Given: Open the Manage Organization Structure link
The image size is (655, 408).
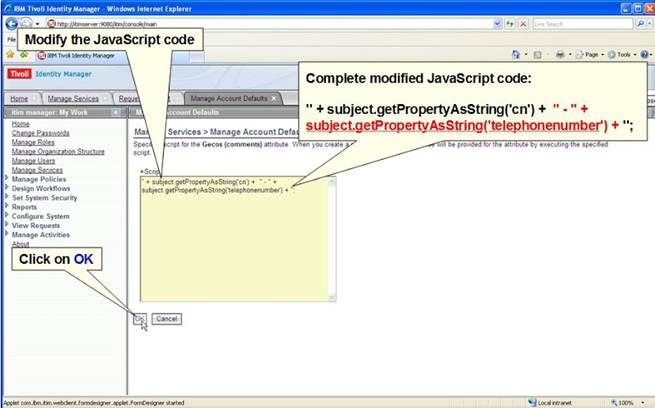Looking at the screenshot, I should (x=58, y=152).
